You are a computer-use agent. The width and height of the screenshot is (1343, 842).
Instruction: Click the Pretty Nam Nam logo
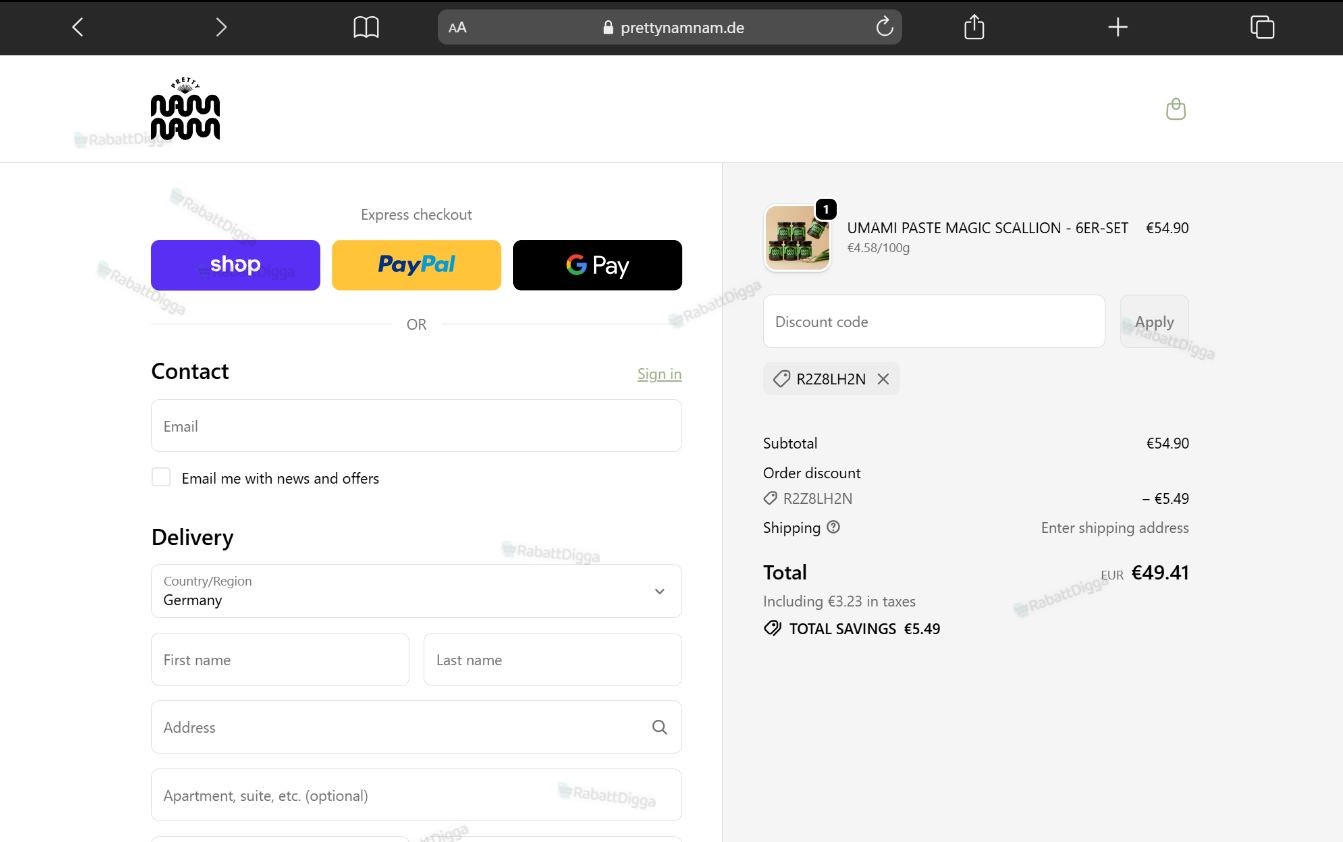[x=185, y=109]
